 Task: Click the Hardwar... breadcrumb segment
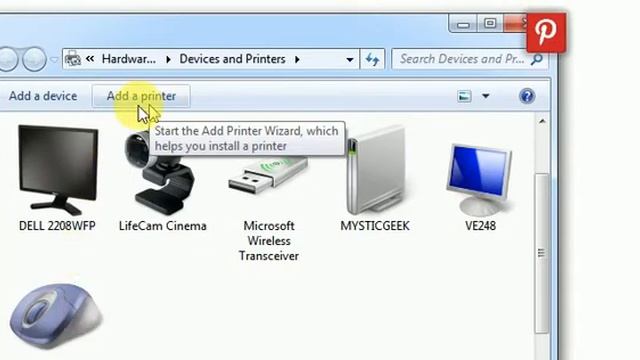[129, 59]
